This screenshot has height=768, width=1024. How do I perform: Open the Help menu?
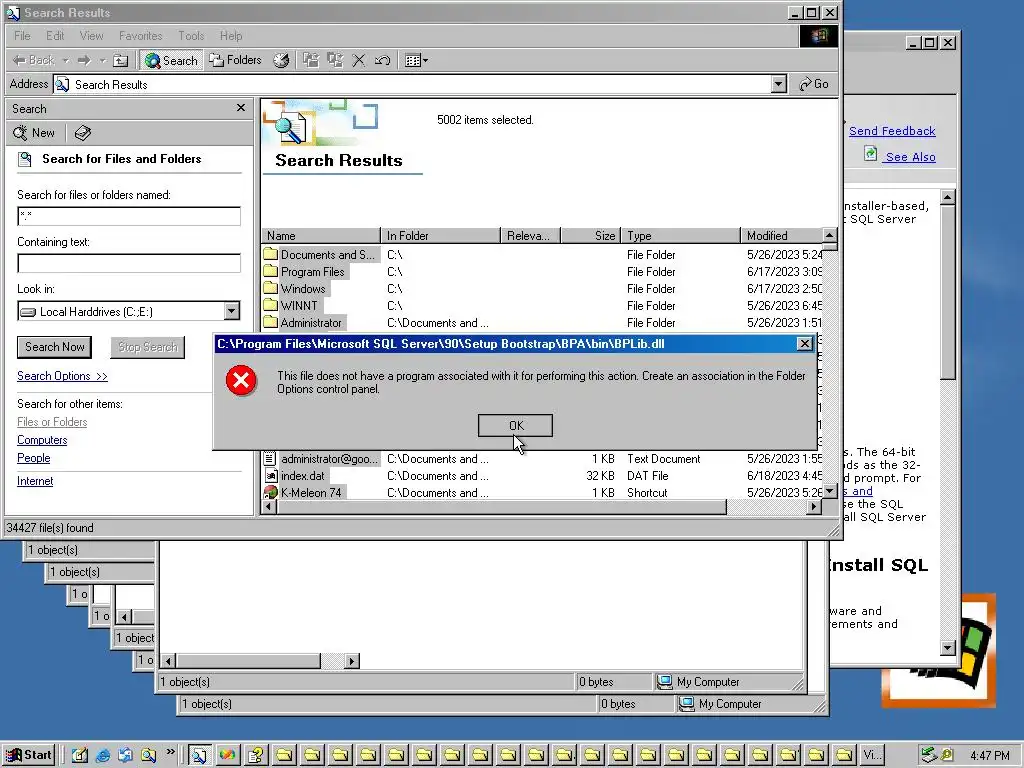click(231, 36)
